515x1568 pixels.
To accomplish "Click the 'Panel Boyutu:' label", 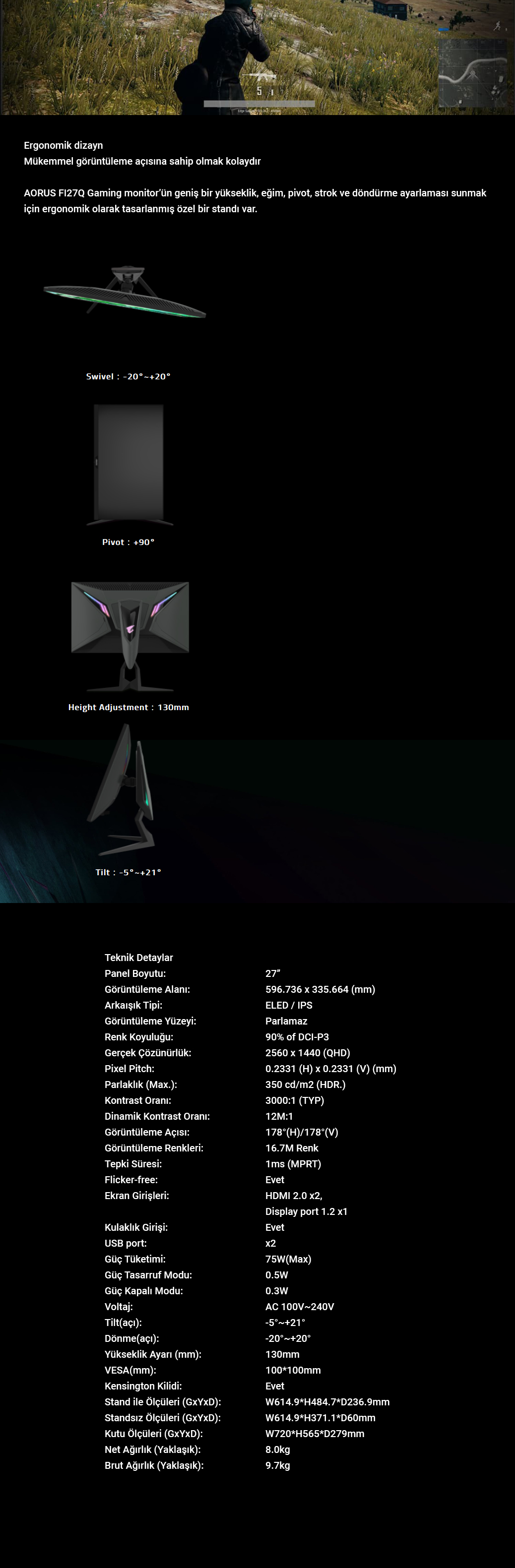I will pyautogui.click(x=135, y=973).
